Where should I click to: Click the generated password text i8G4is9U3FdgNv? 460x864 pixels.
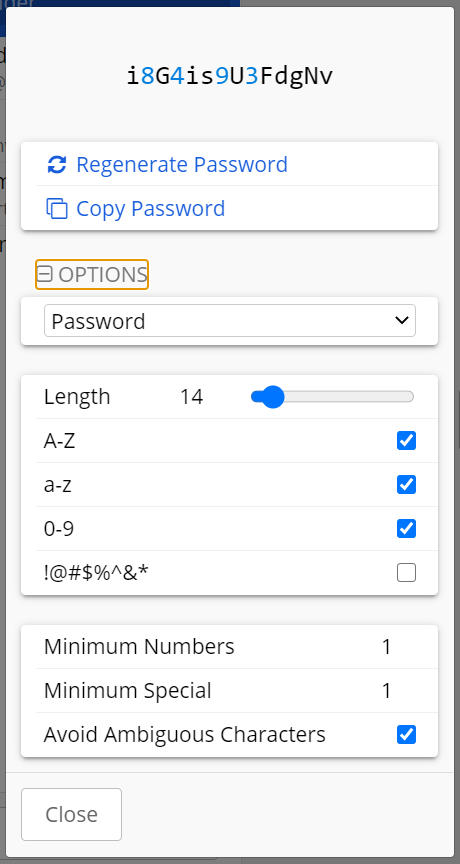click(230, 77)
